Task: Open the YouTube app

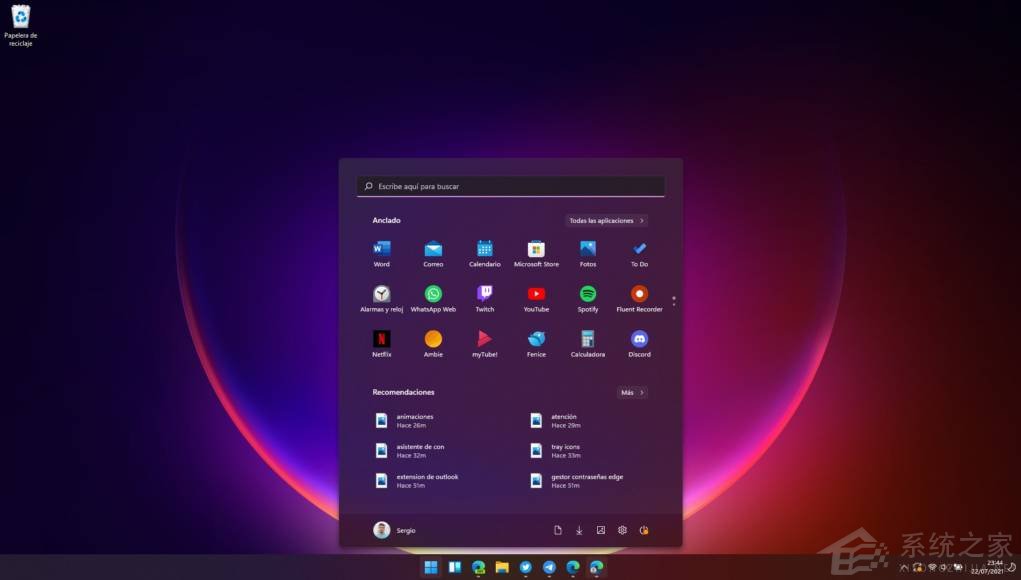Action: (x=536, y=299)
